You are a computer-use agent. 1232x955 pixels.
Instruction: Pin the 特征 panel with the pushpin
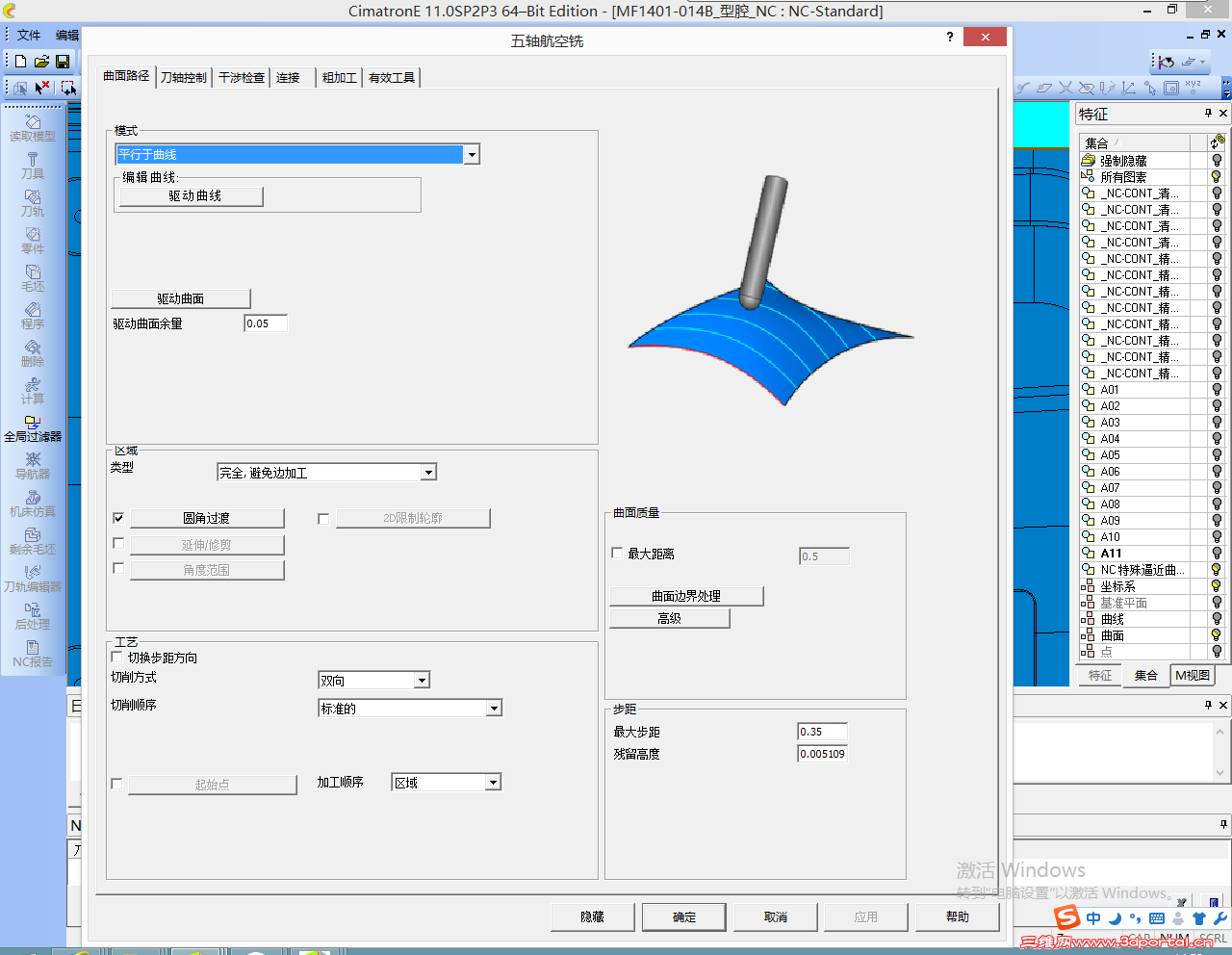[x=1209, y=114]
